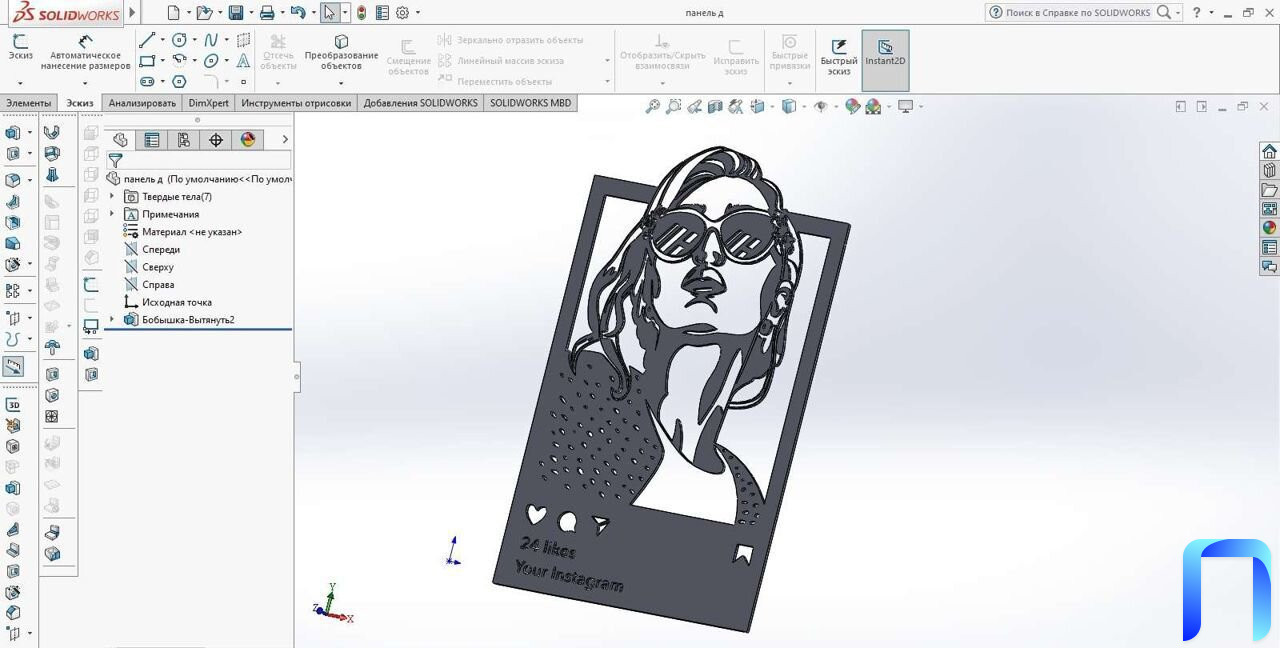
Task: Expand the Бобышка-Вытянуть2 feature
Action: 112,320
